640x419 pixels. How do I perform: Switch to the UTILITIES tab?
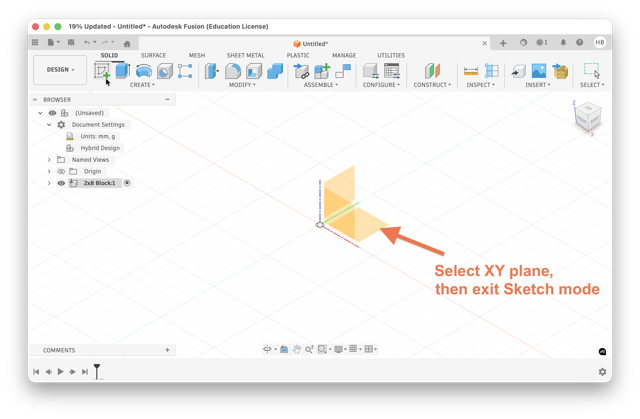391,55
